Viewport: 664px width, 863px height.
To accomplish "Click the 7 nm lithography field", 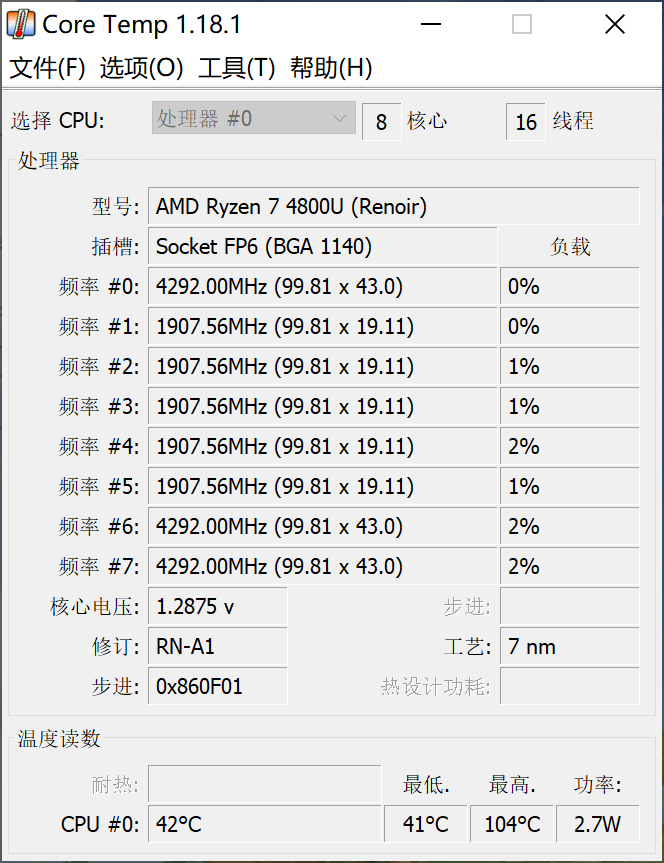I will pyautogui.click(x=570, y=647).
